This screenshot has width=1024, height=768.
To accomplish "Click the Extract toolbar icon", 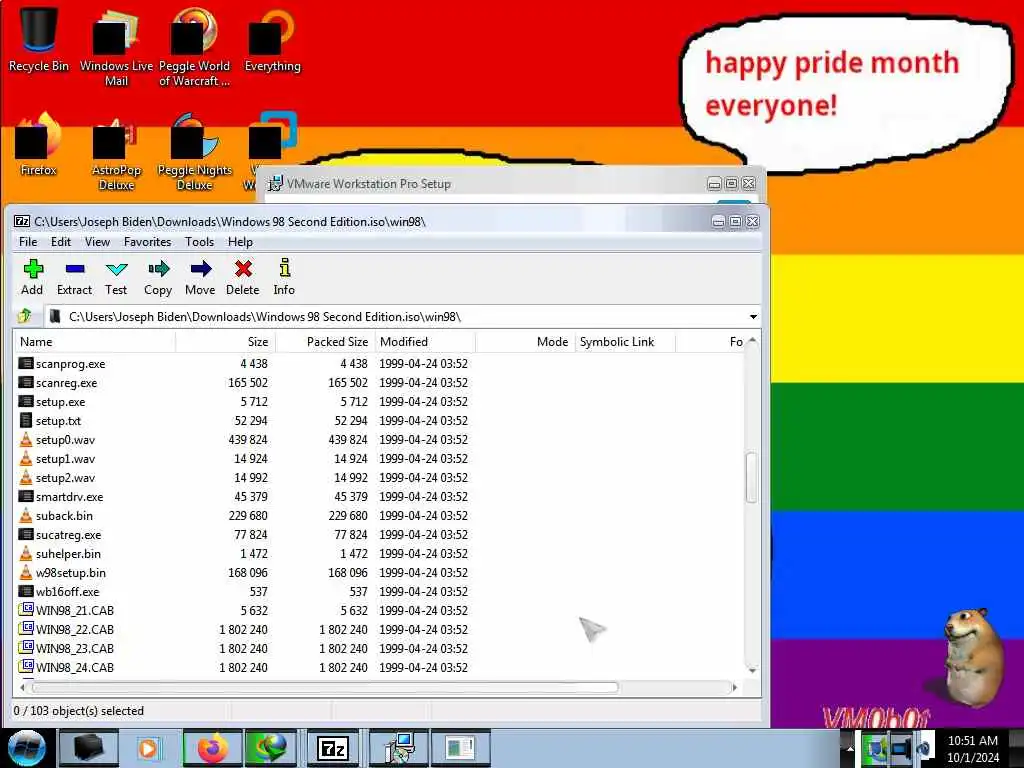I will tap(74, 269).
